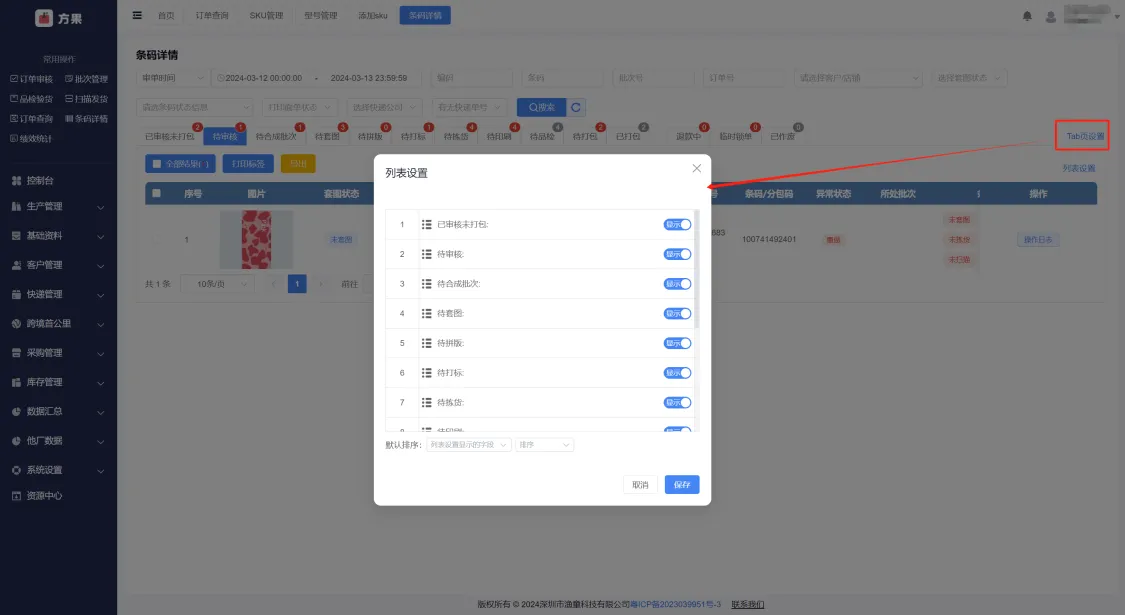Expand 生产管理 menu in sidebar
The width and height of the screenshot is (1125, 615).
coord(58,207)
